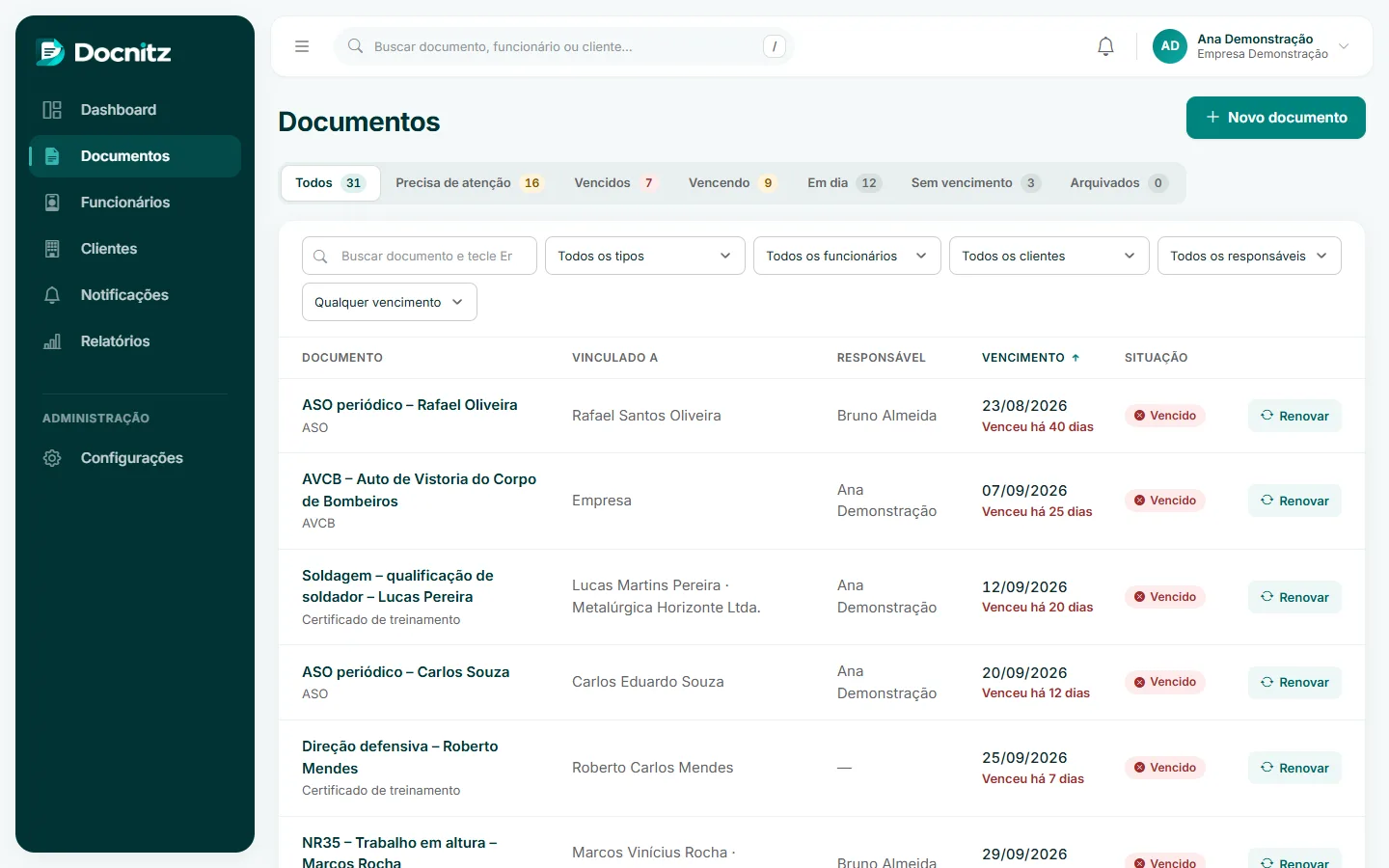Click the Buscar documento filter input
Screen dimensions: 1389x868
[x=420, y=256]
